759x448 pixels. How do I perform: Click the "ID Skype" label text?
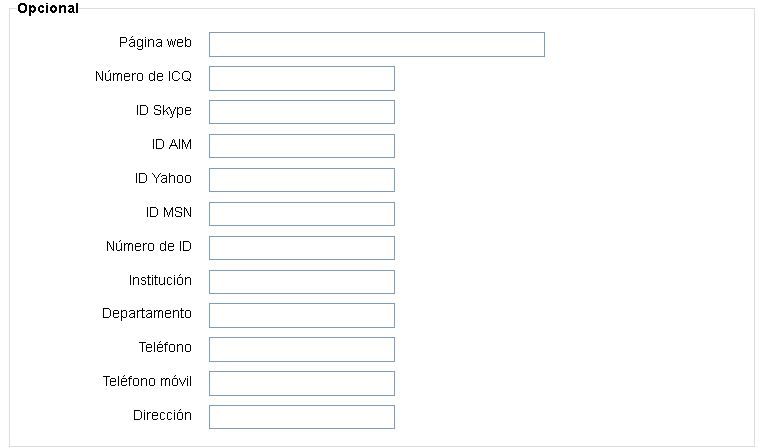(164, 111)
